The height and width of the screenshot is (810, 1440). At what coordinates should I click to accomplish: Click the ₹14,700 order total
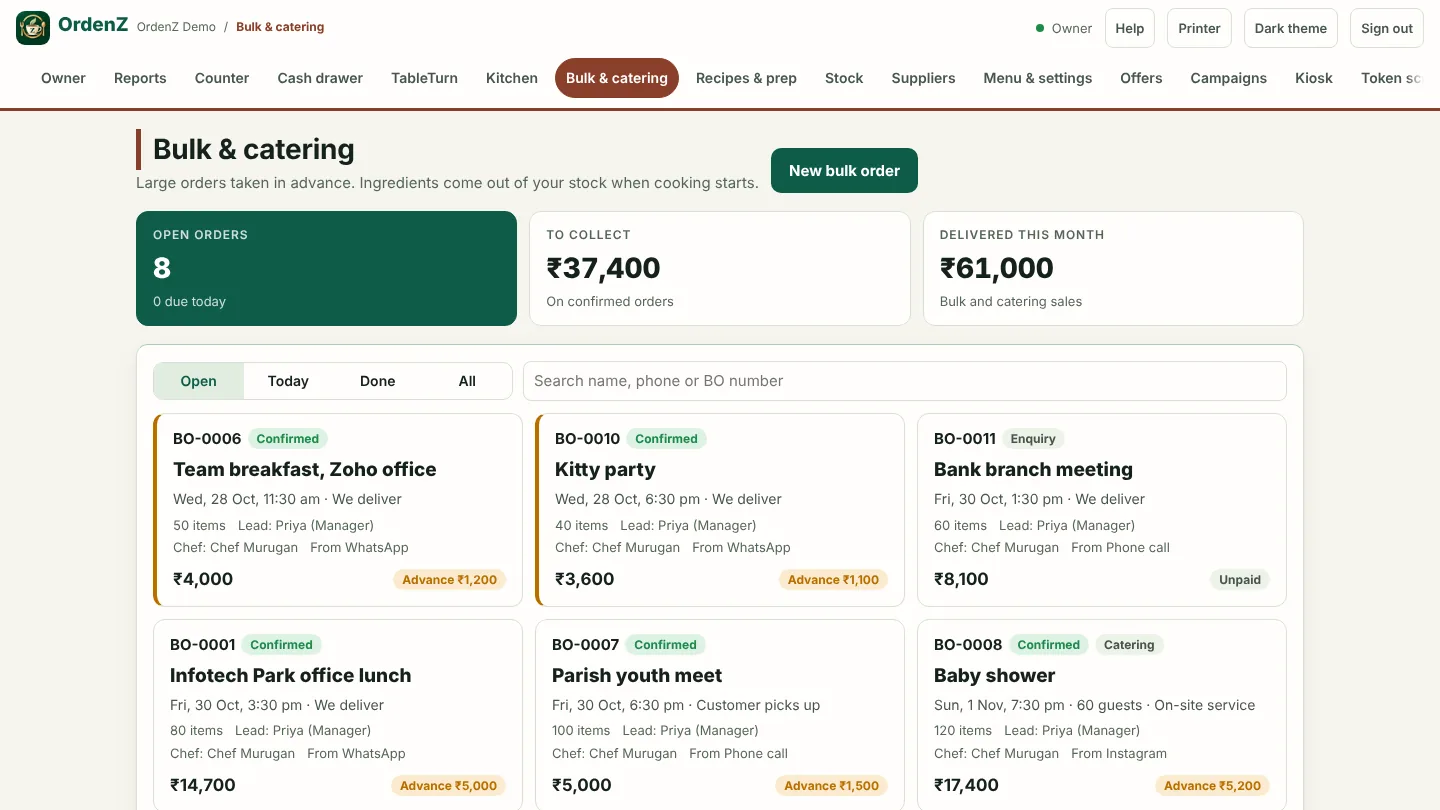pyautogui.click(x=203, y=785)
